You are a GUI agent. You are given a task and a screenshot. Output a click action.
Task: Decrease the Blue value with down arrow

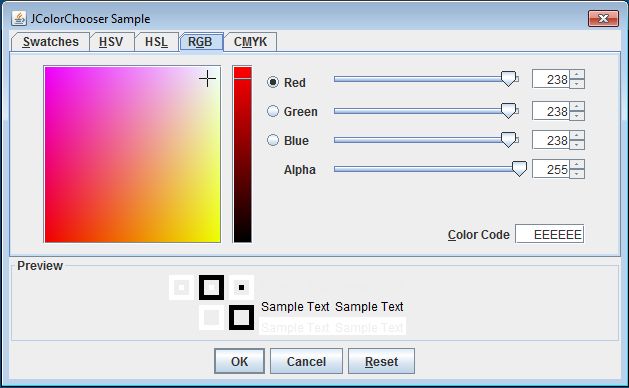tap(577, 145)
